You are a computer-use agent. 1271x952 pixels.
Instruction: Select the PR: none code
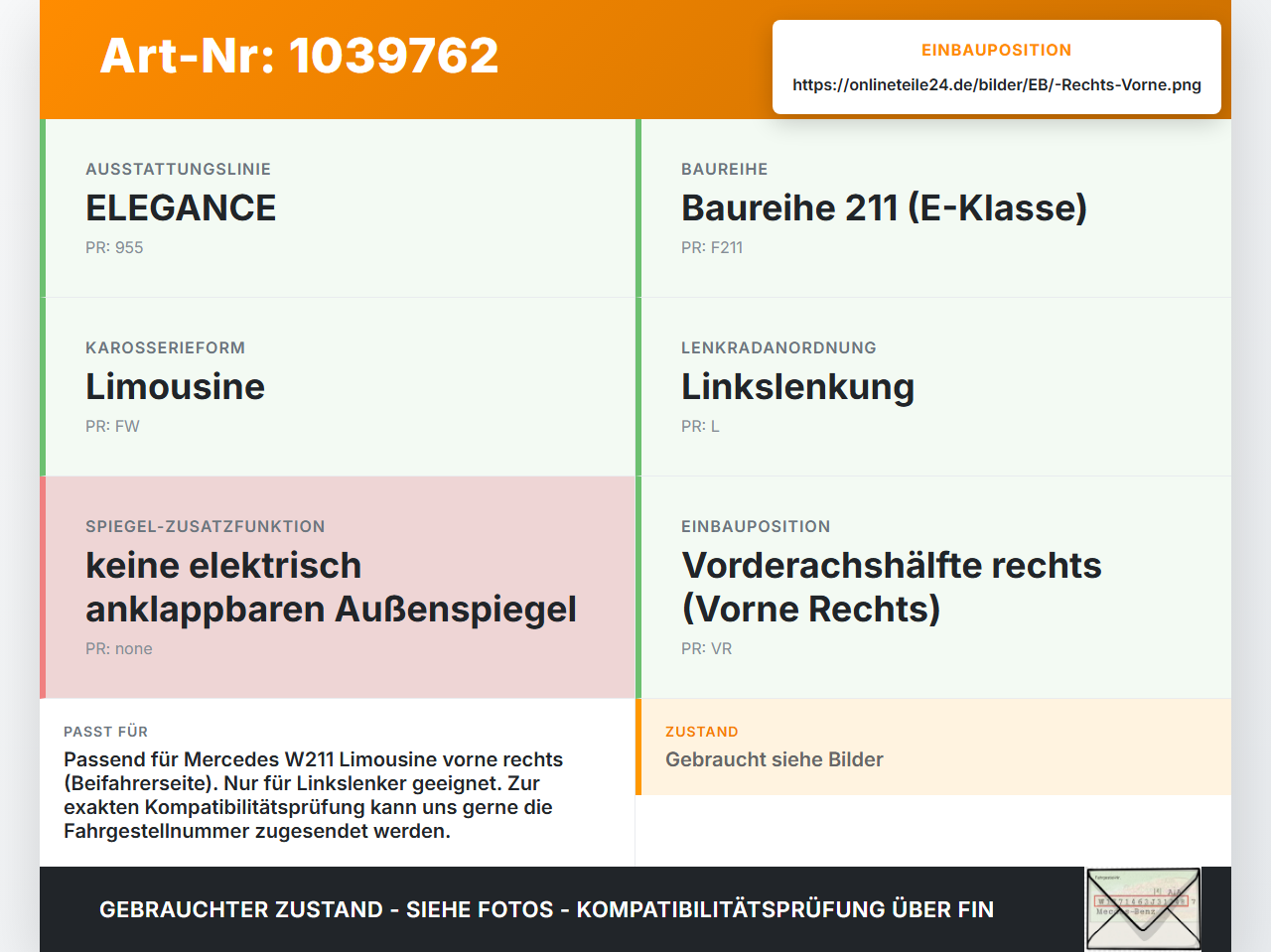[119, 648]
